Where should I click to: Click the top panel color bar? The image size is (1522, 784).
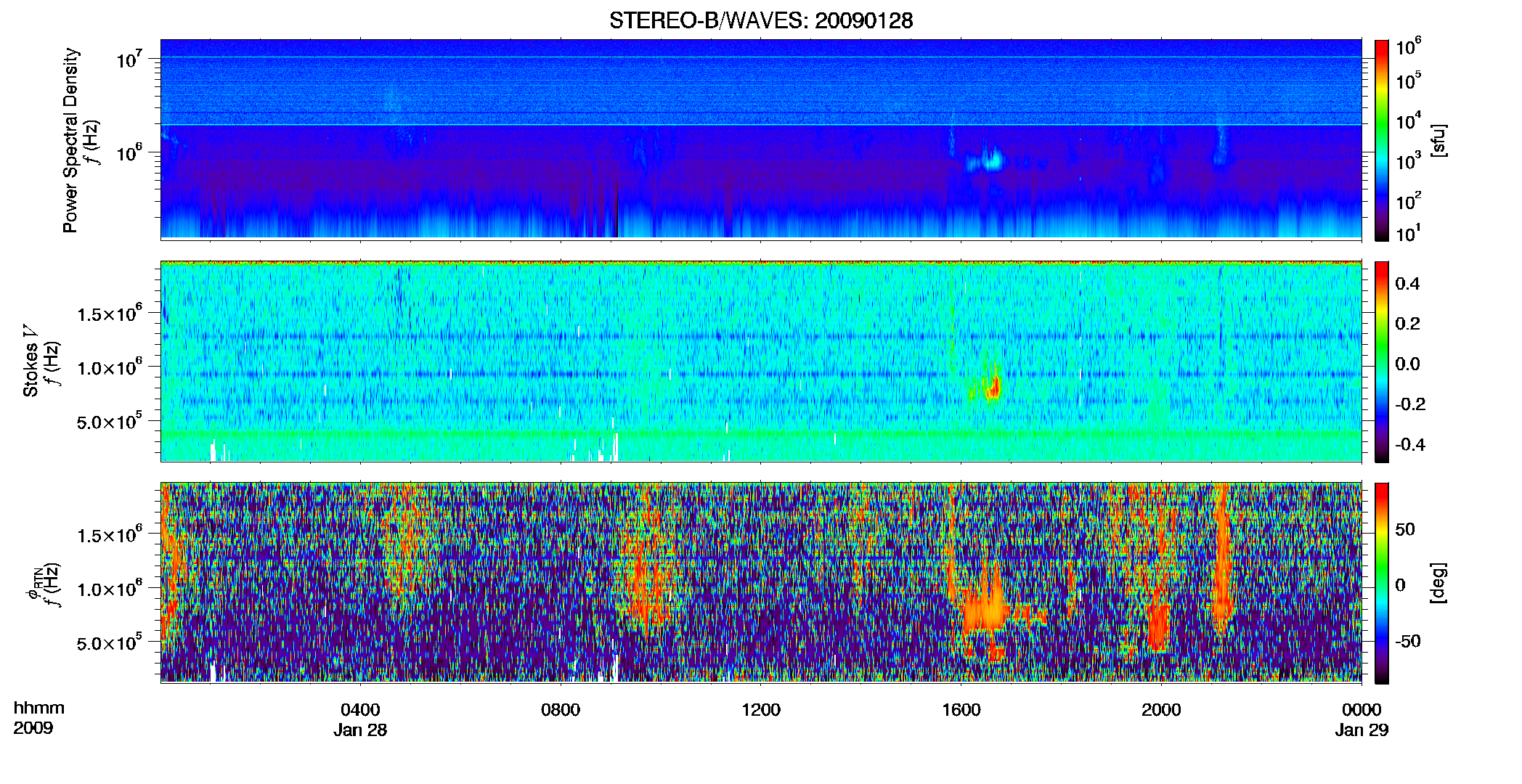coord(1382,140)
